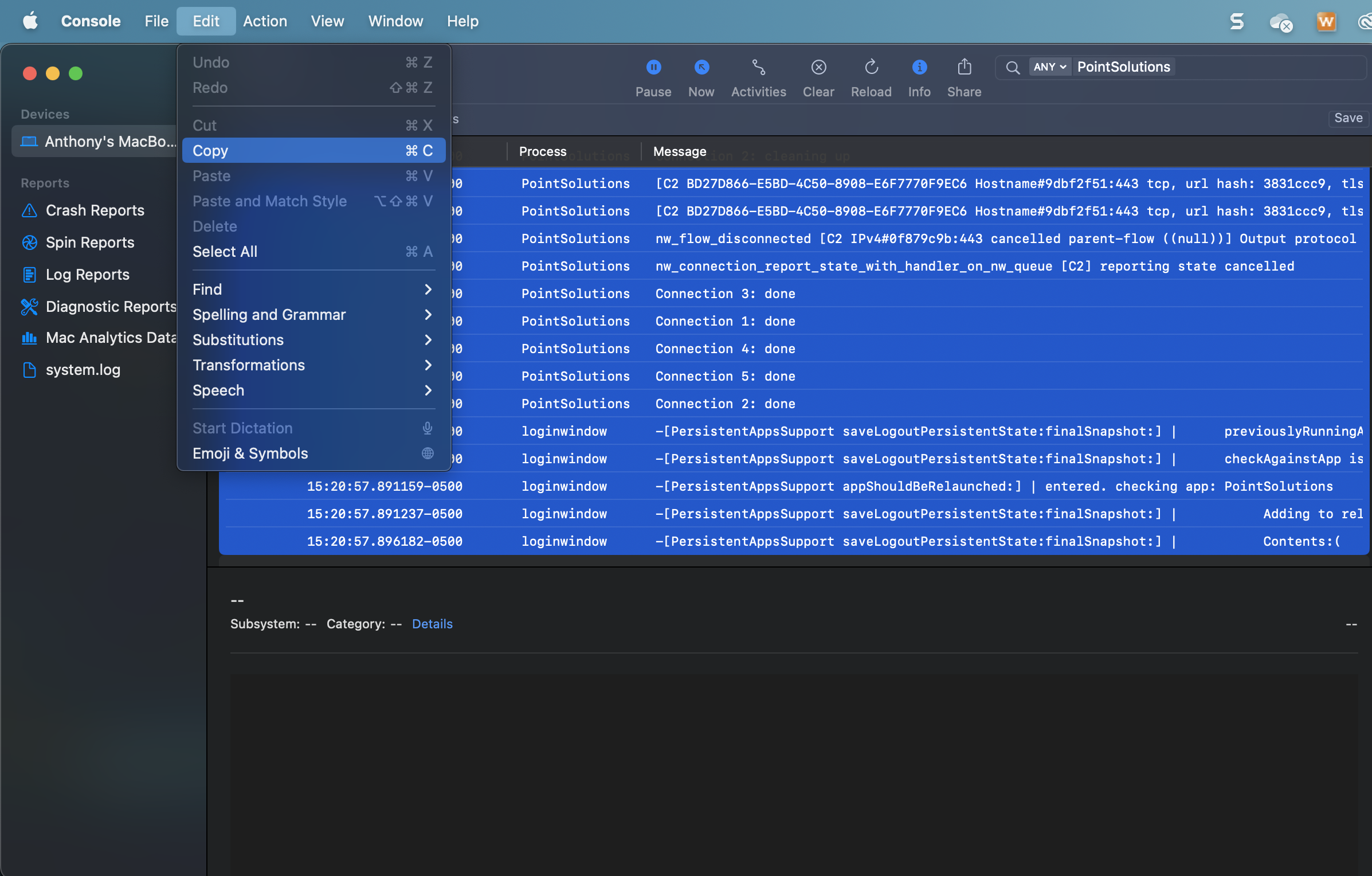The image size is (1372, 876).
Task: Select the 15:20:57.891159 loginwindow row
Action: click(x=794, y=486)
